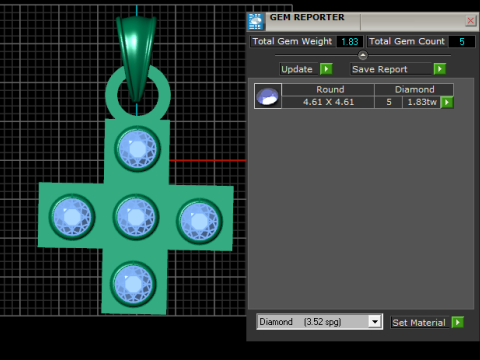
Task: Click green arrow next to Set Material
Action: coord(458,322)
